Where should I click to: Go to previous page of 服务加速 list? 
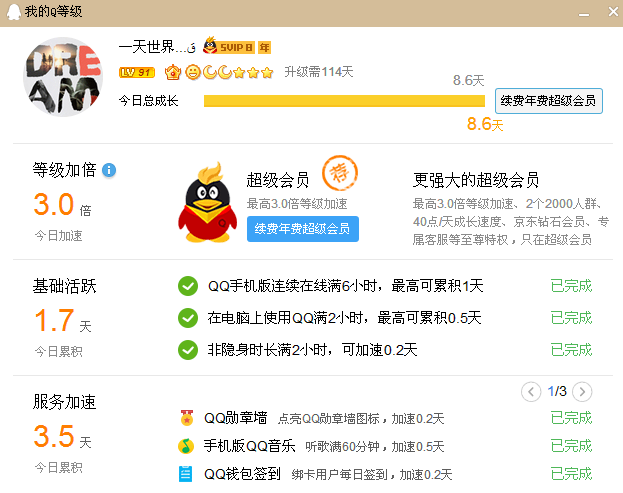click(x=531, y=392)
